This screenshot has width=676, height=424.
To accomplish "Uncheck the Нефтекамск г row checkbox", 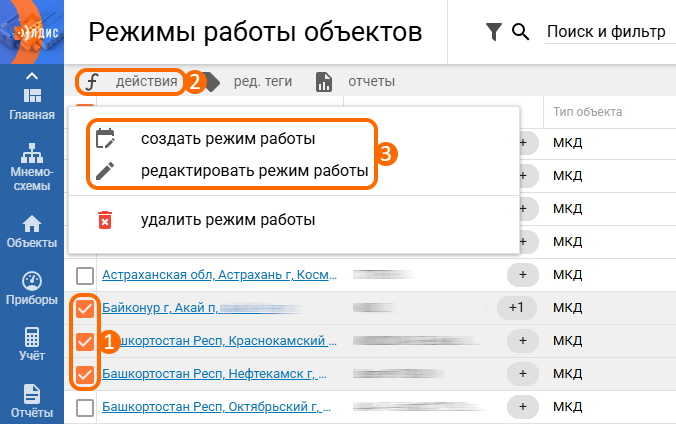I will click(85, 374).
